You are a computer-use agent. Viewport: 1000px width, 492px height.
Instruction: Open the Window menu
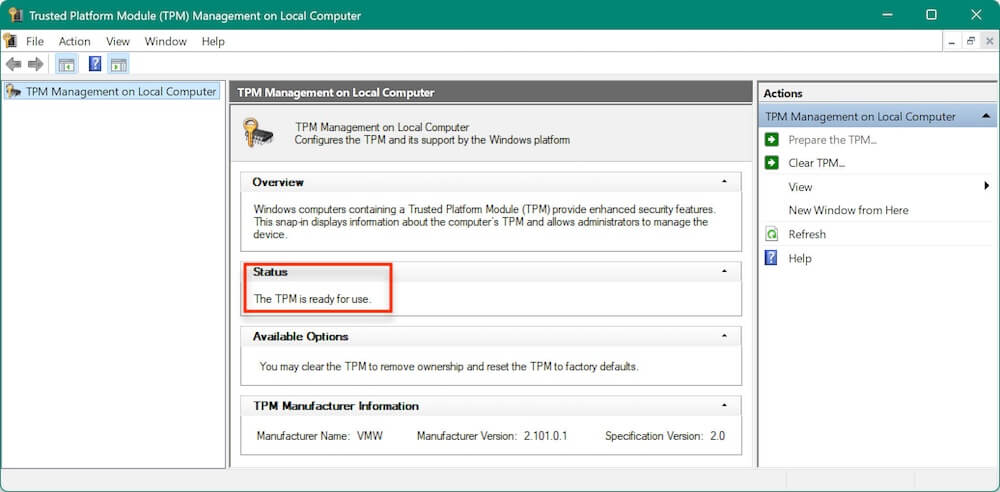(166, 41)
